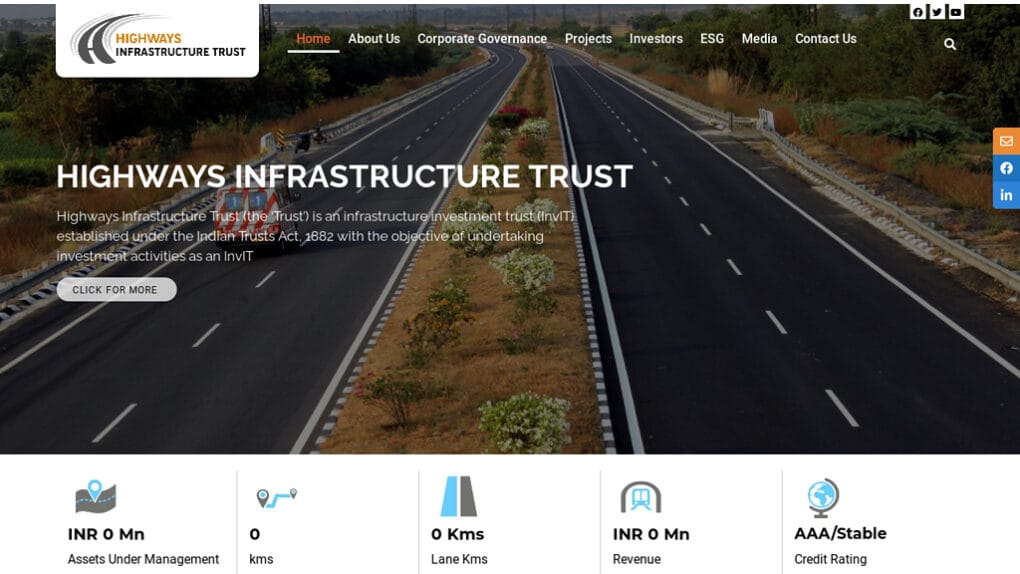
Task: Click the Facebook icon in top bar
Action: [918, 12]
